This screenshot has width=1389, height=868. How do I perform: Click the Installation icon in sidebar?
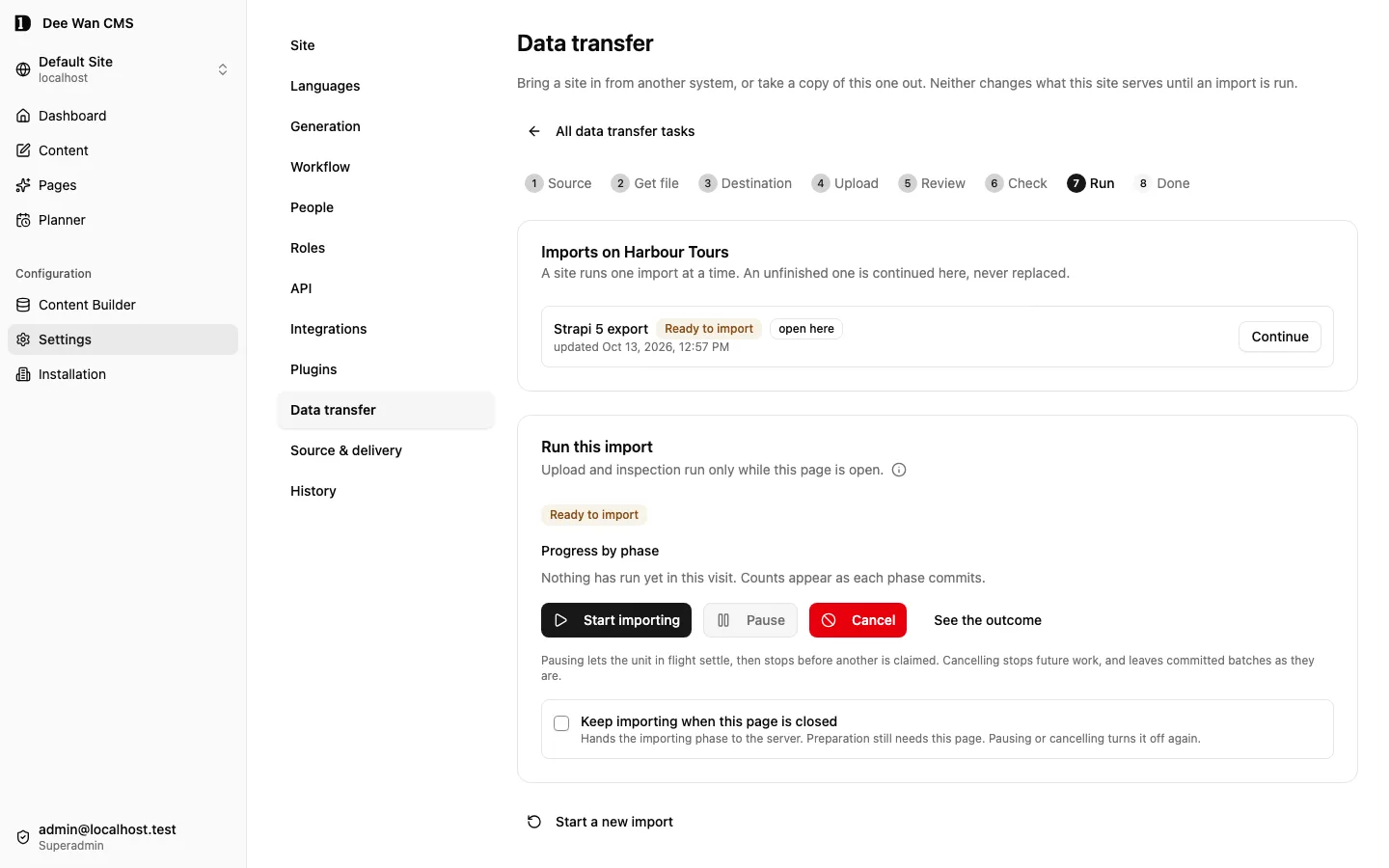coord(23,374)
